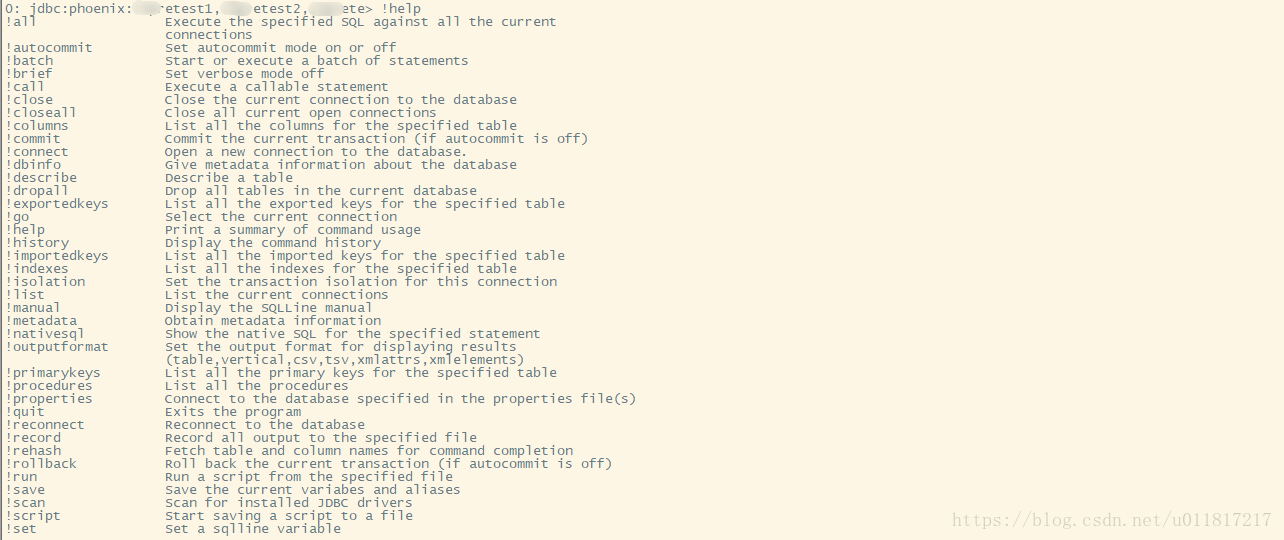Click the !outputformat command name

coord(57,346)
